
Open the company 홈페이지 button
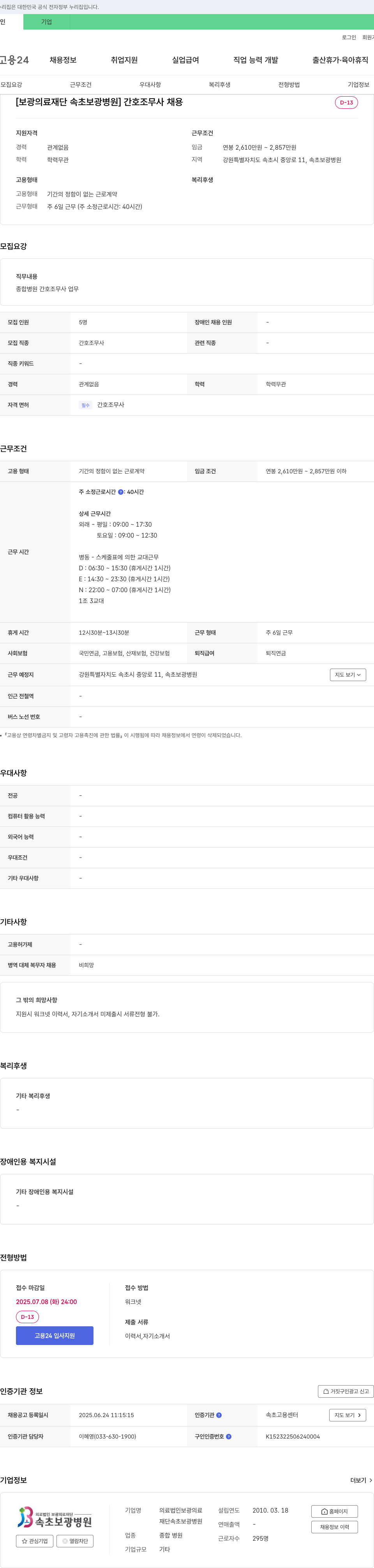point(335,1511)
